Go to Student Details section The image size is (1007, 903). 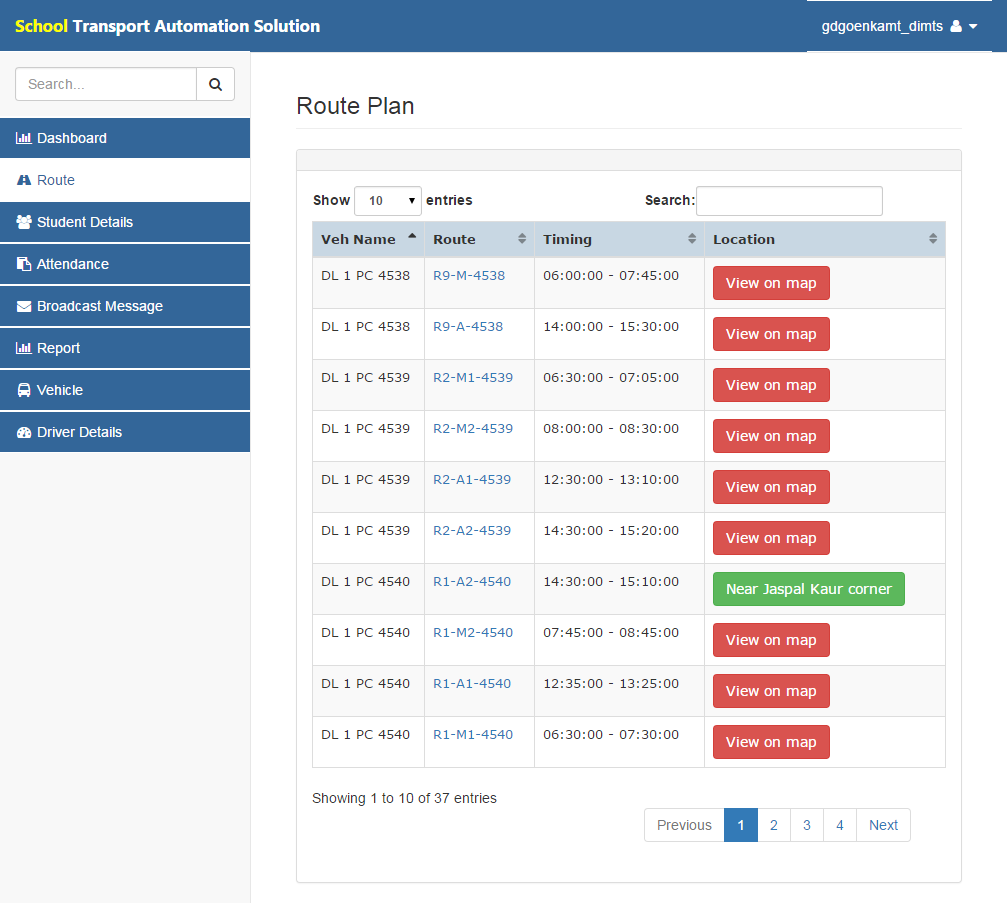125,222
